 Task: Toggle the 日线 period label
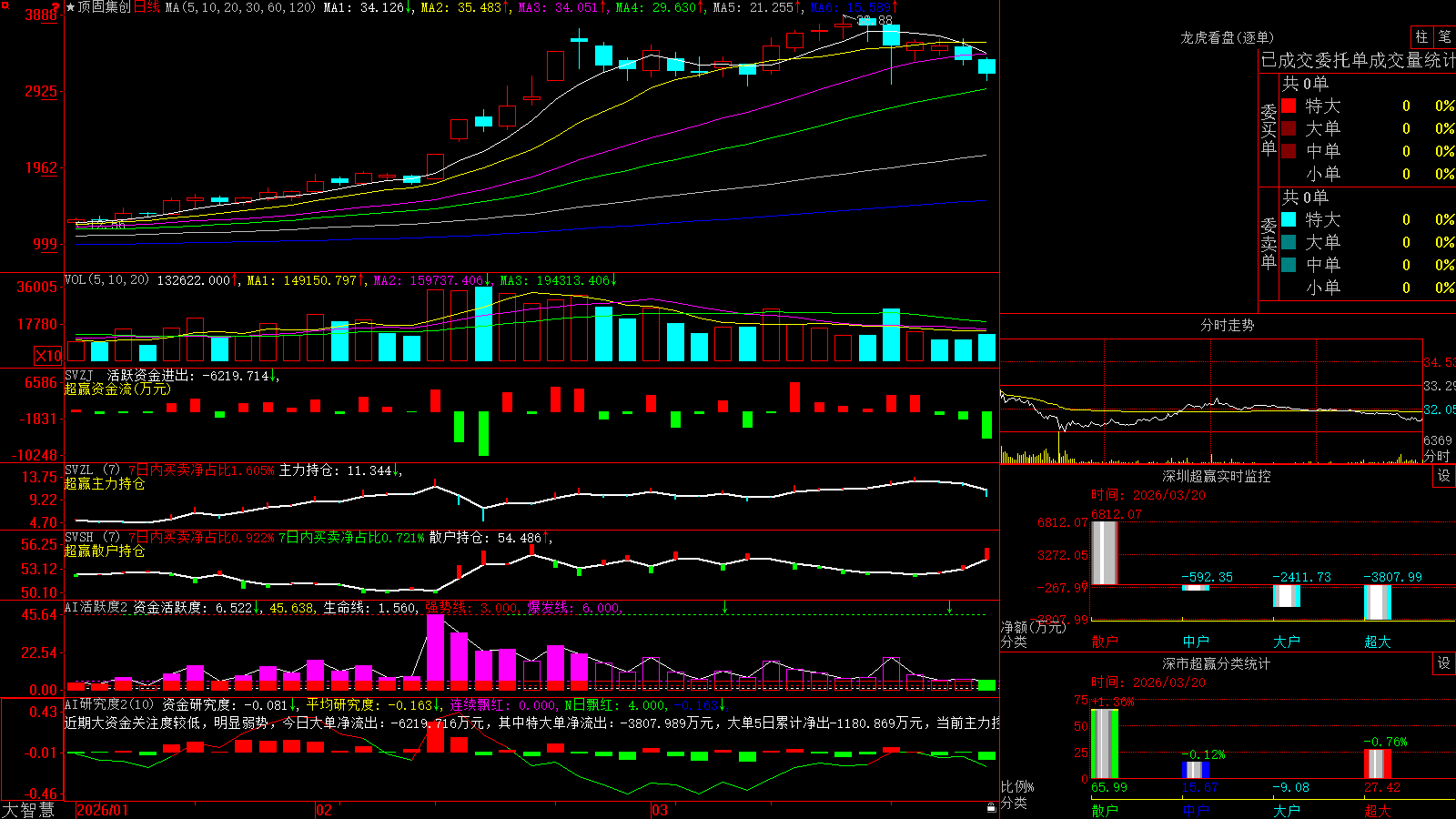point(147,7)
